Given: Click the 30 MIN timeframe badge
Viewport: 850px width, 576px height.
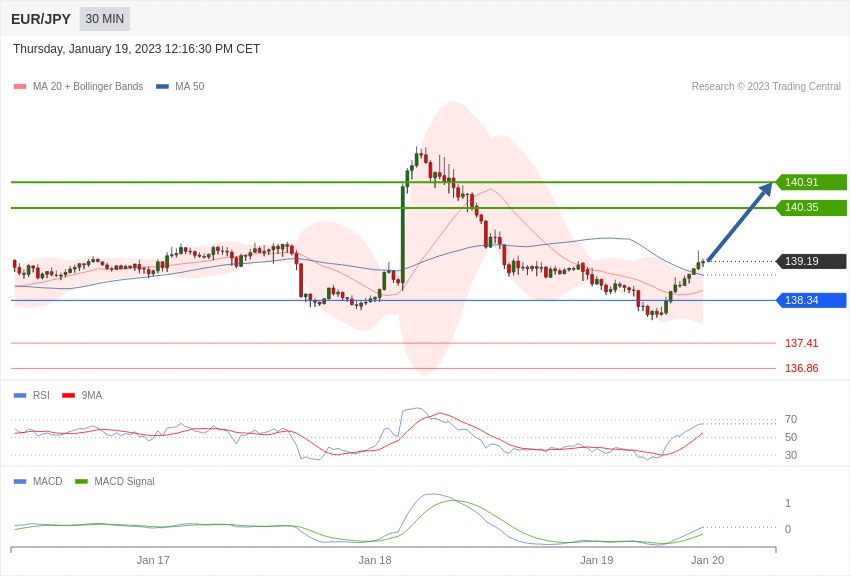Looking at the screenshot, I should (105, 19).
